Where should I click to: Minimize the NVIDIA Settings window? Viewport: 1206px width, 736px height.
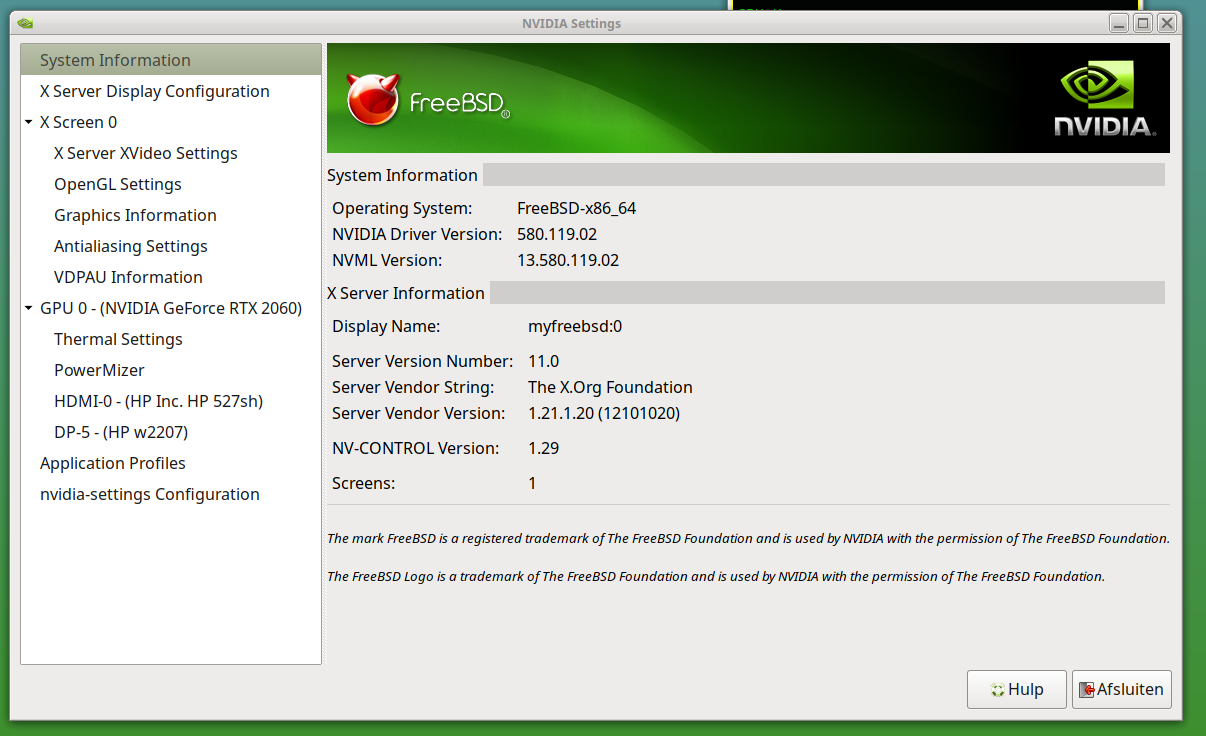1120,23
